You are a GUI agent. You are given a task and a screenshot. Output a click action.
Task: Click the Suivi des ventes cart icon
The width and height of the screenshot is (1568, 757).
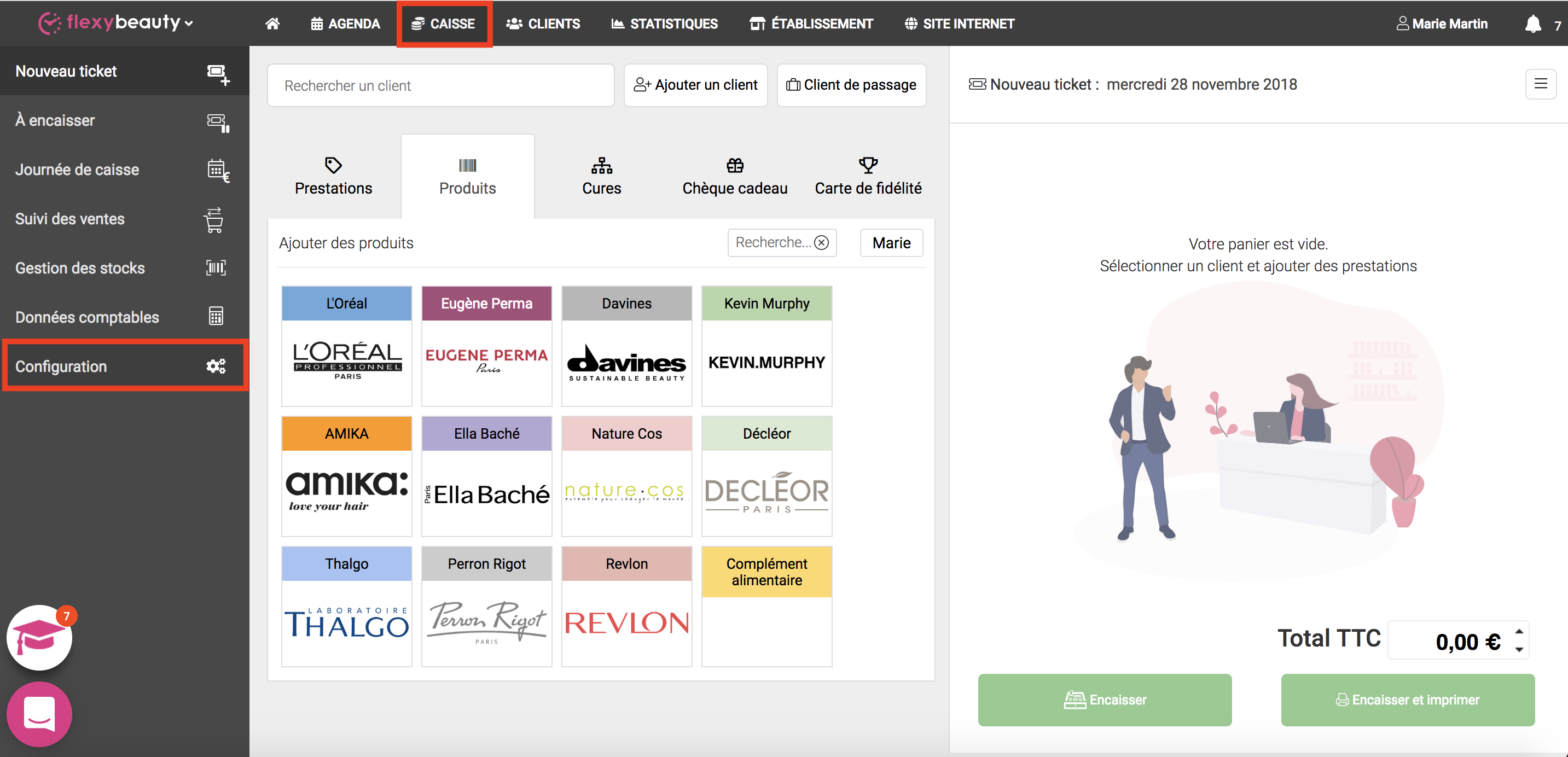coord(214,220)
